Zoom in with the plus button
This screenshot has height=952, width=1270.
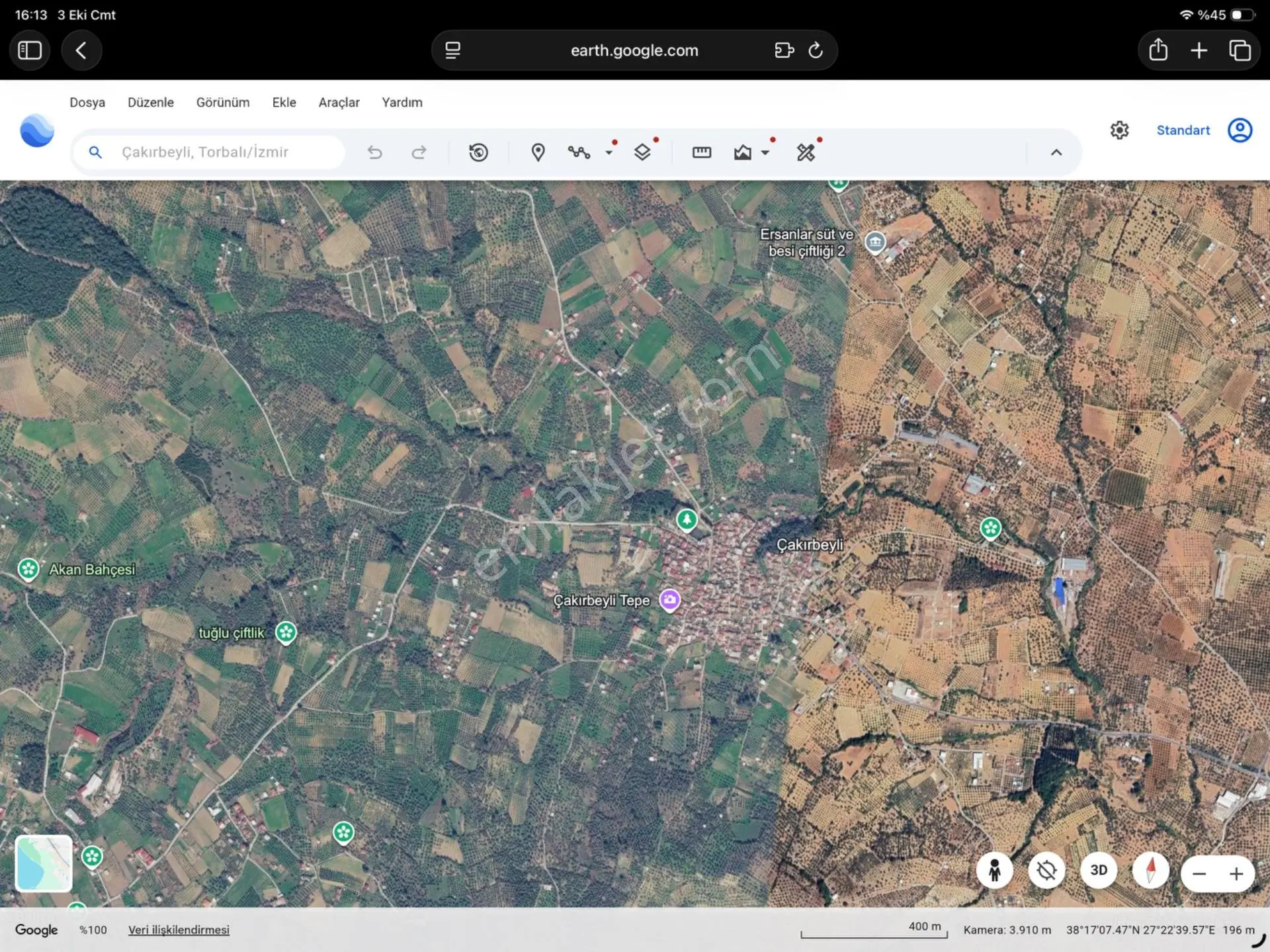(1236, 874)
